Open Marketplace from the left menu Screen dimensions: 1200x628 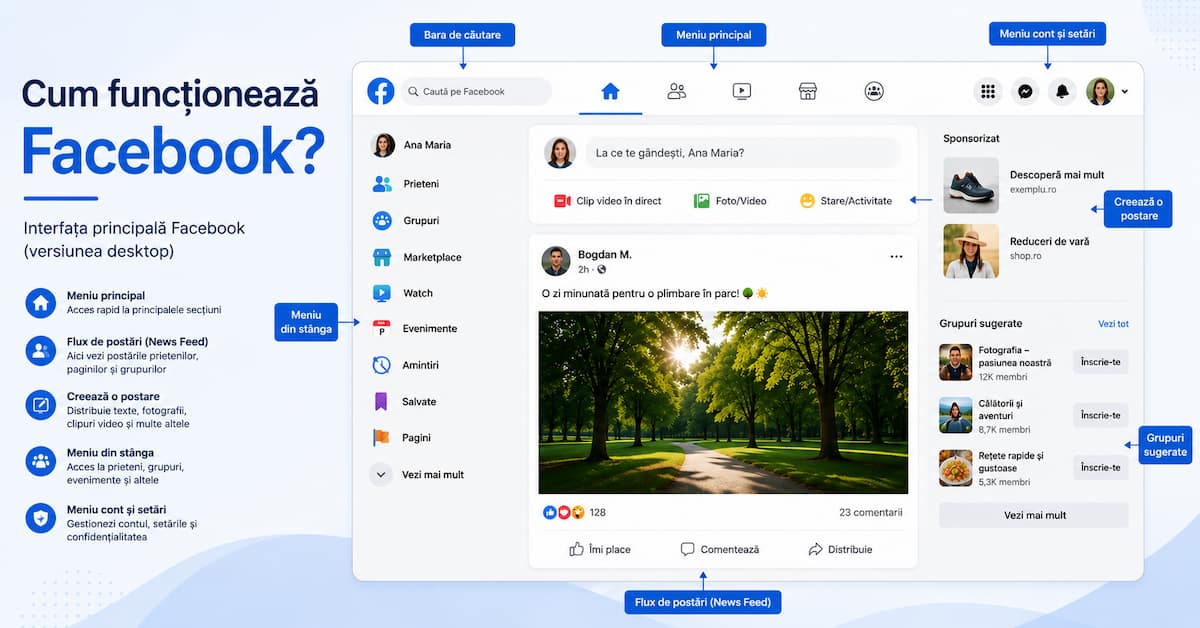pyautogui.click(x=416, y=257)
